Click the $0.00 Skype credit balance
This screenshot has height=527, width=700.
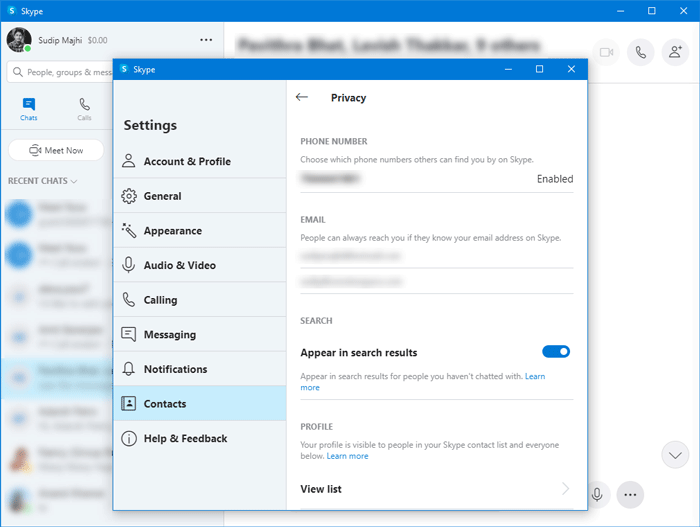tap(97, 40)
